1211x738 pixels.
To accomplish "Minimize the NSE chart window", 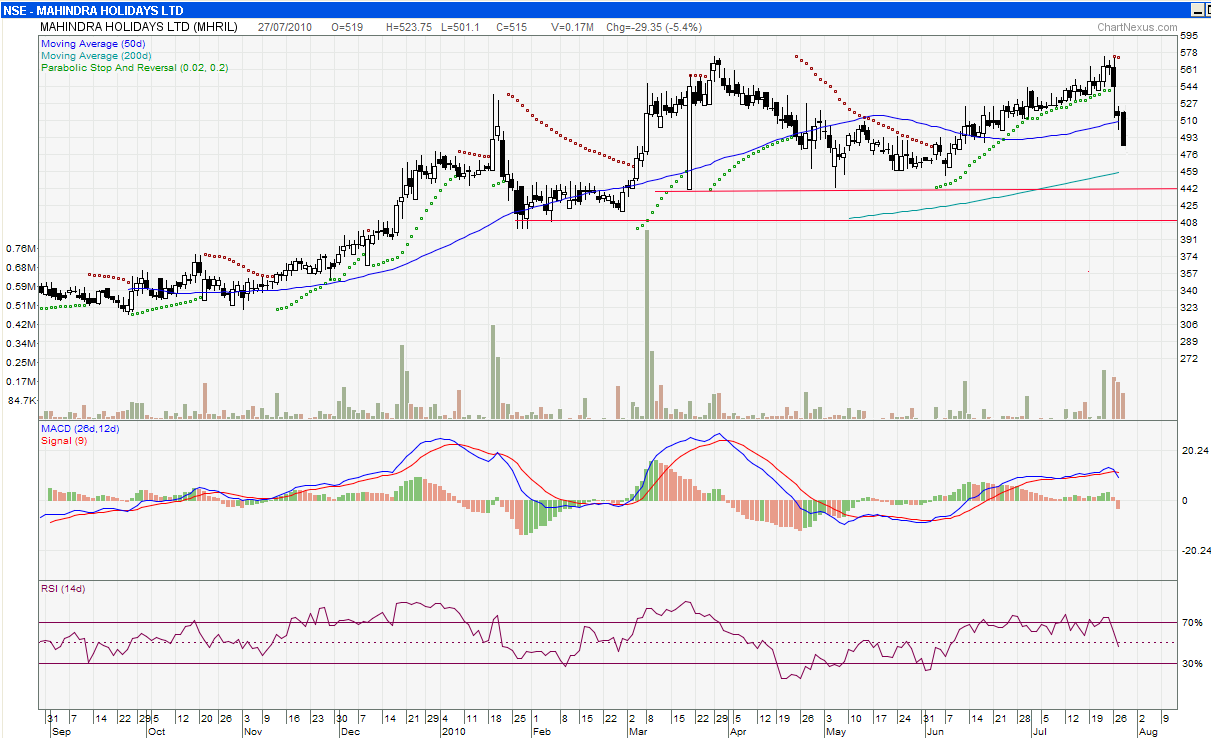I will pos(1197,9).
